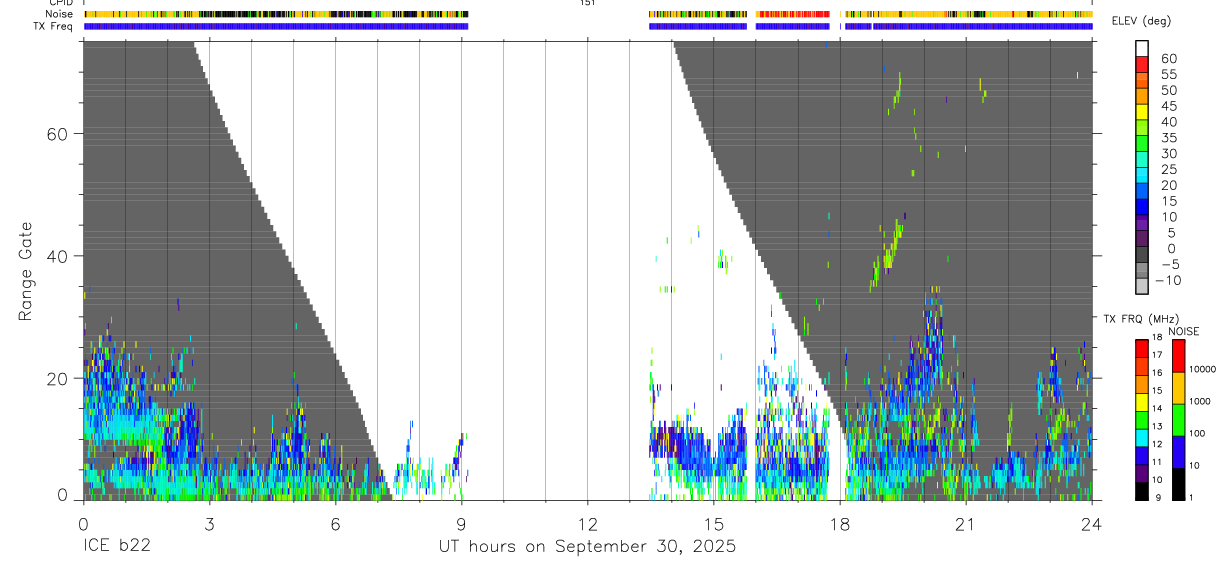This screenshot has width=1228, height=567.
Task: Click the red segment of the ELEV color bar
Action: point(1142,64)
